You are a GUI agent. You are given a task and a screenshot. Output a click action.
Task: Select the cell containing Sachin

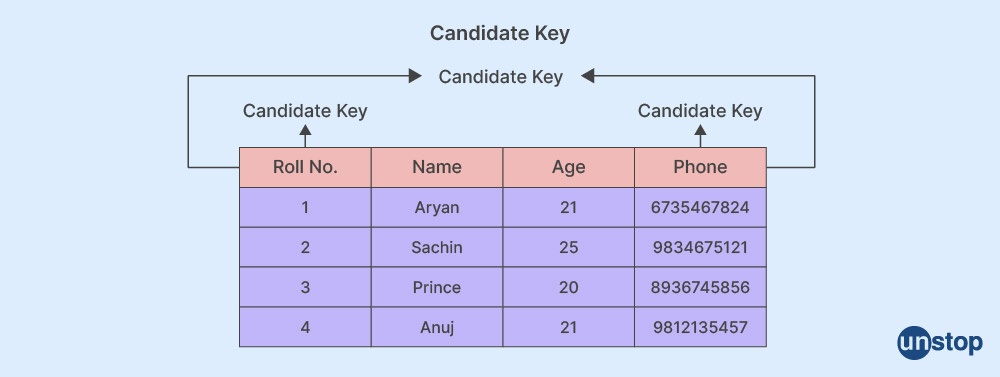tap(437, 248)
